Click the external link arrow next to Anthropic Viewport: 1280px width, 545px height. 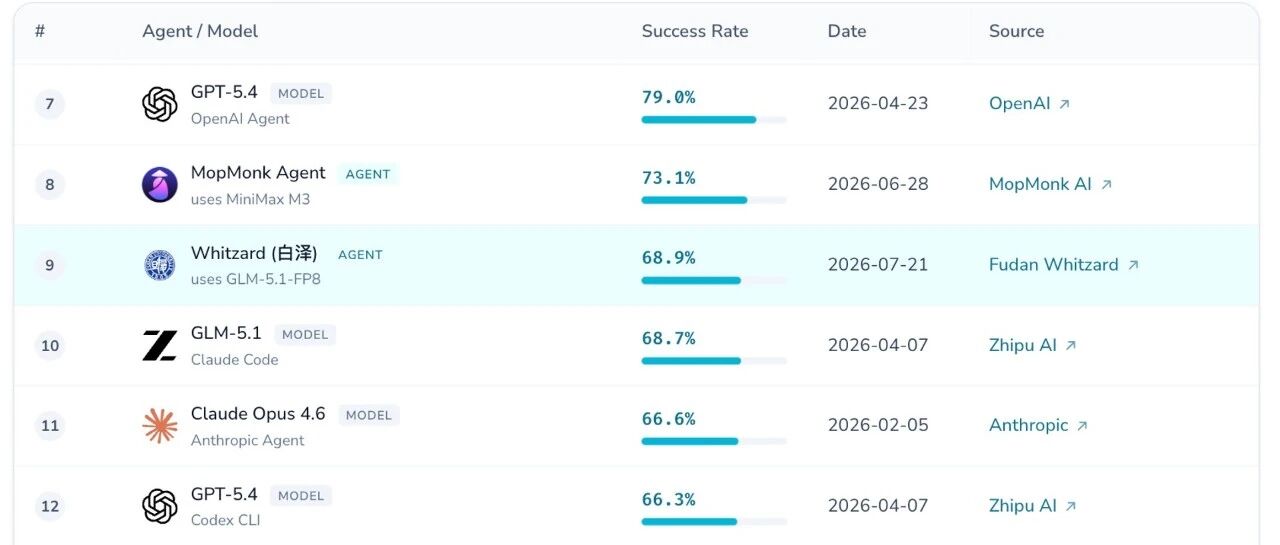coord(1082,426)
